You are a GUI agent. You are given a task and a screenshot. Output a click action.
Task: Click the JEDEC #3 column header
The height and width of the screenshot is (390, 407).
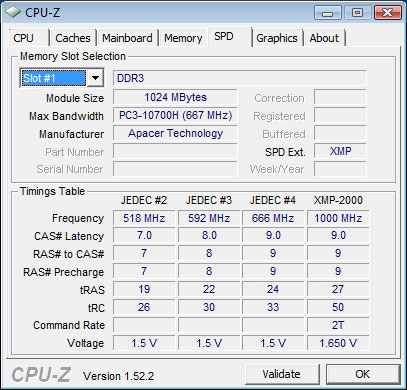tap(209, 200)
